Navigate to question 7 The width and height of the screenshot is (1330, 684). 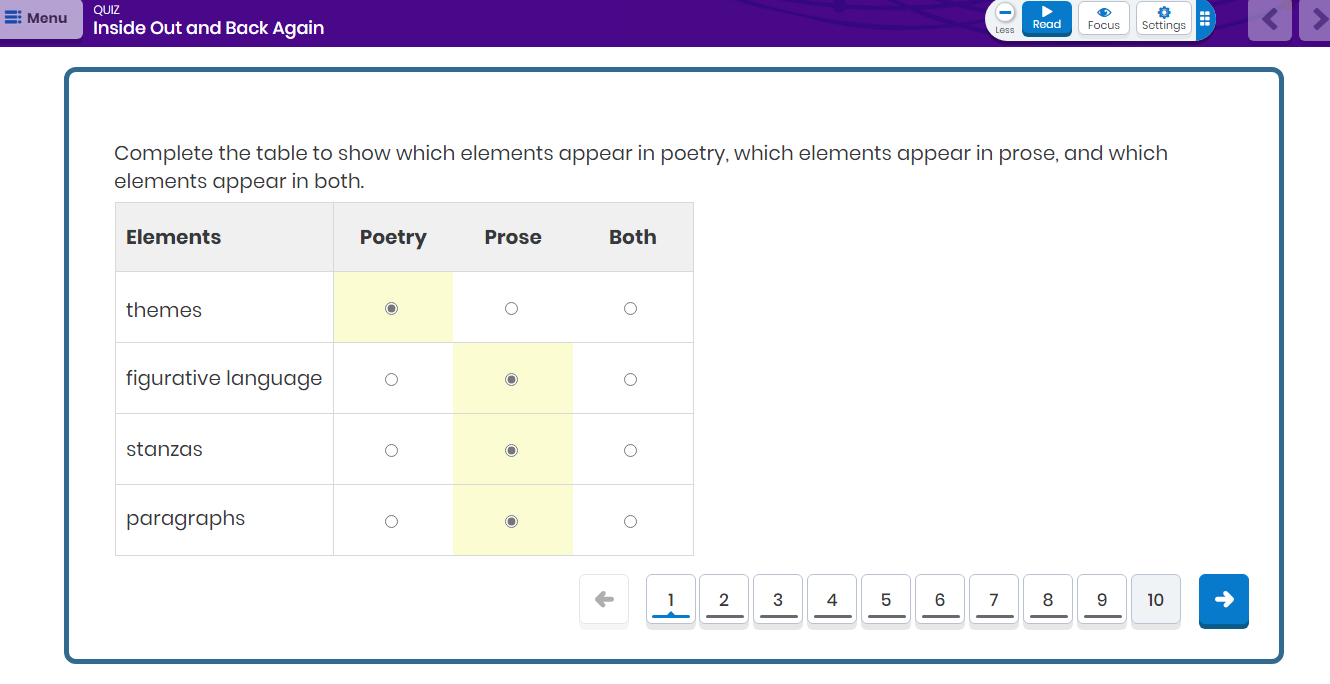[x=994, y=600]
